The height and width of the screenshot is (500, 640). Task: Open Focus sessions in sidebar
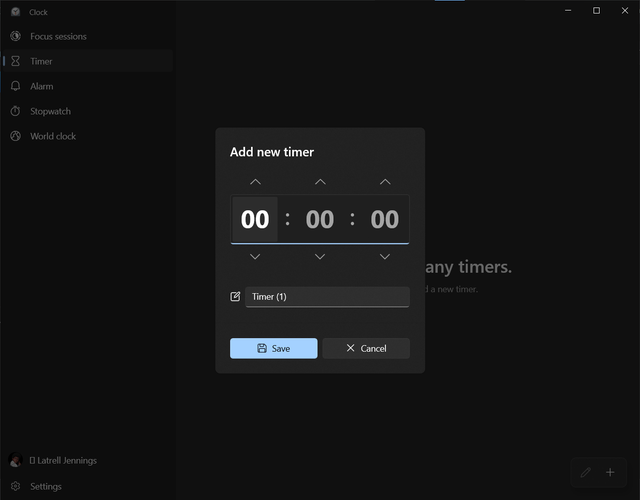point(87,36)
